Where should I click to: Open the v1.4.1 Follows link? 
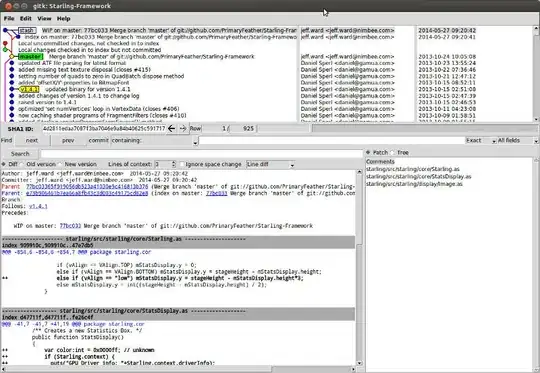[38, 206]
